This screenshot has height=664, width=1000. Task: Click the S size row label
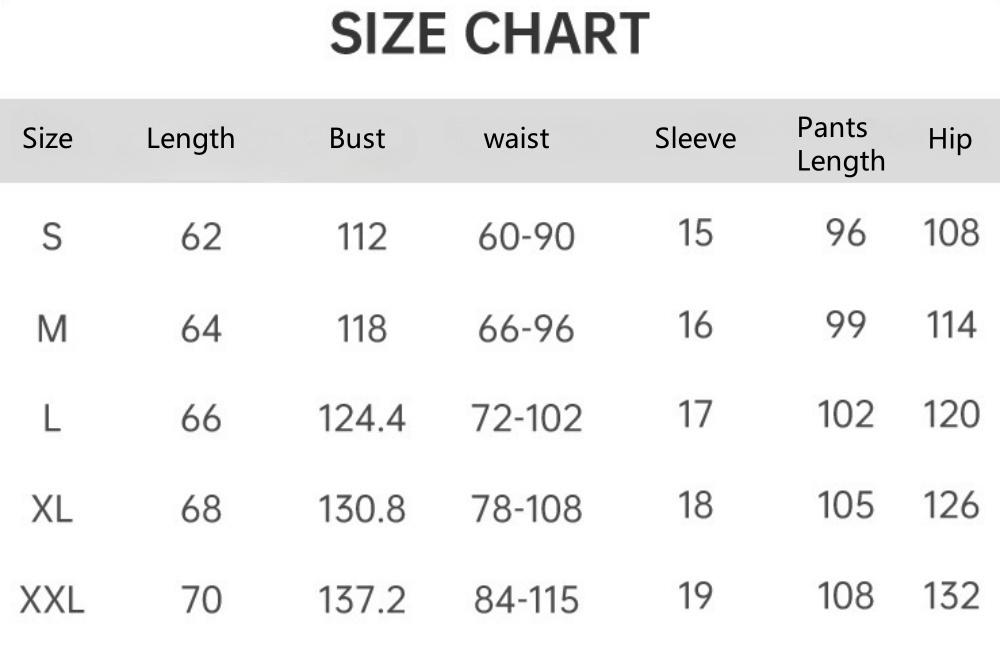click(52, 237)
